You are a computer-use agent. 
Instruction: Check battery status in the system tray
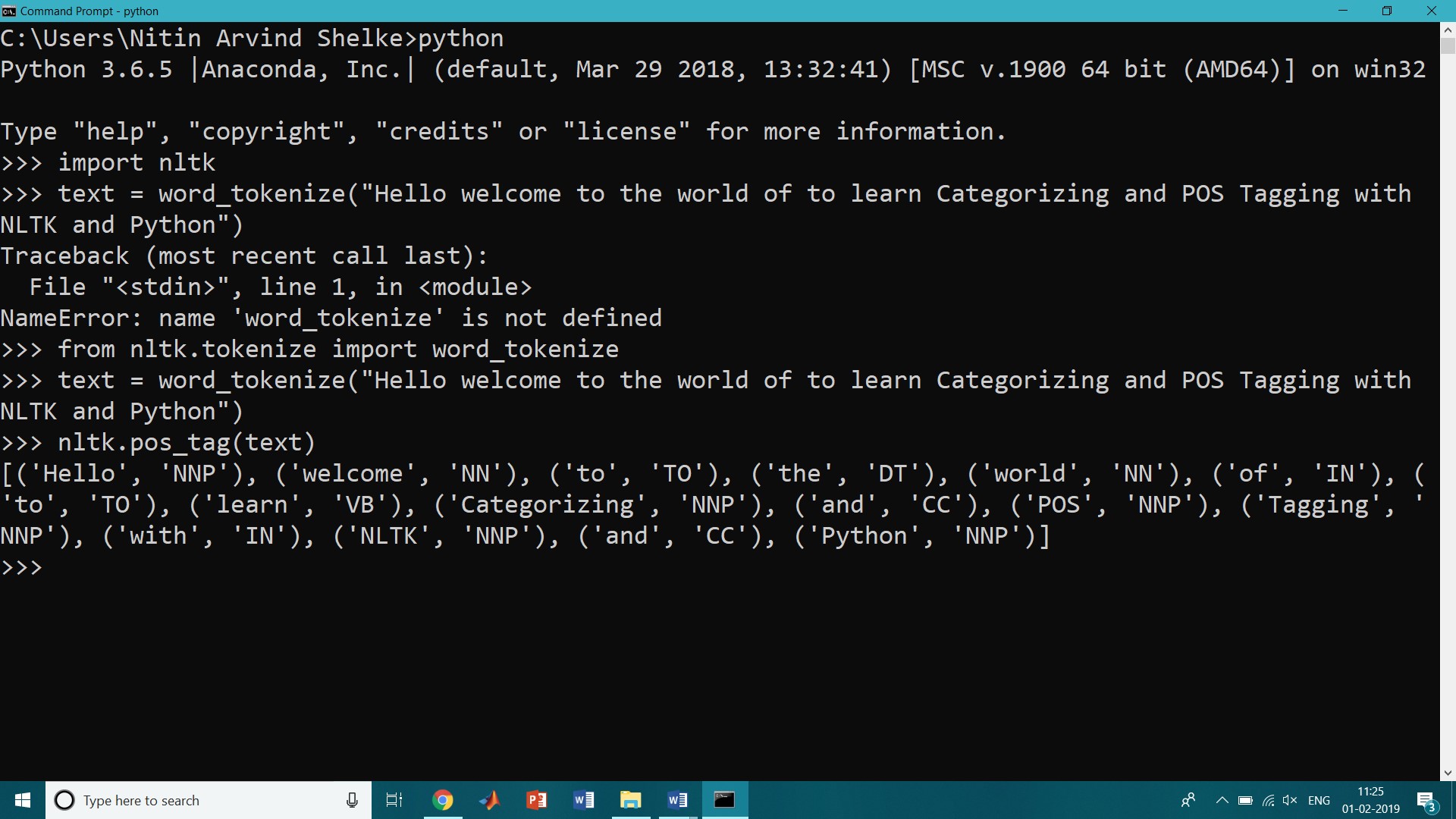click(x=1244, y=800)
